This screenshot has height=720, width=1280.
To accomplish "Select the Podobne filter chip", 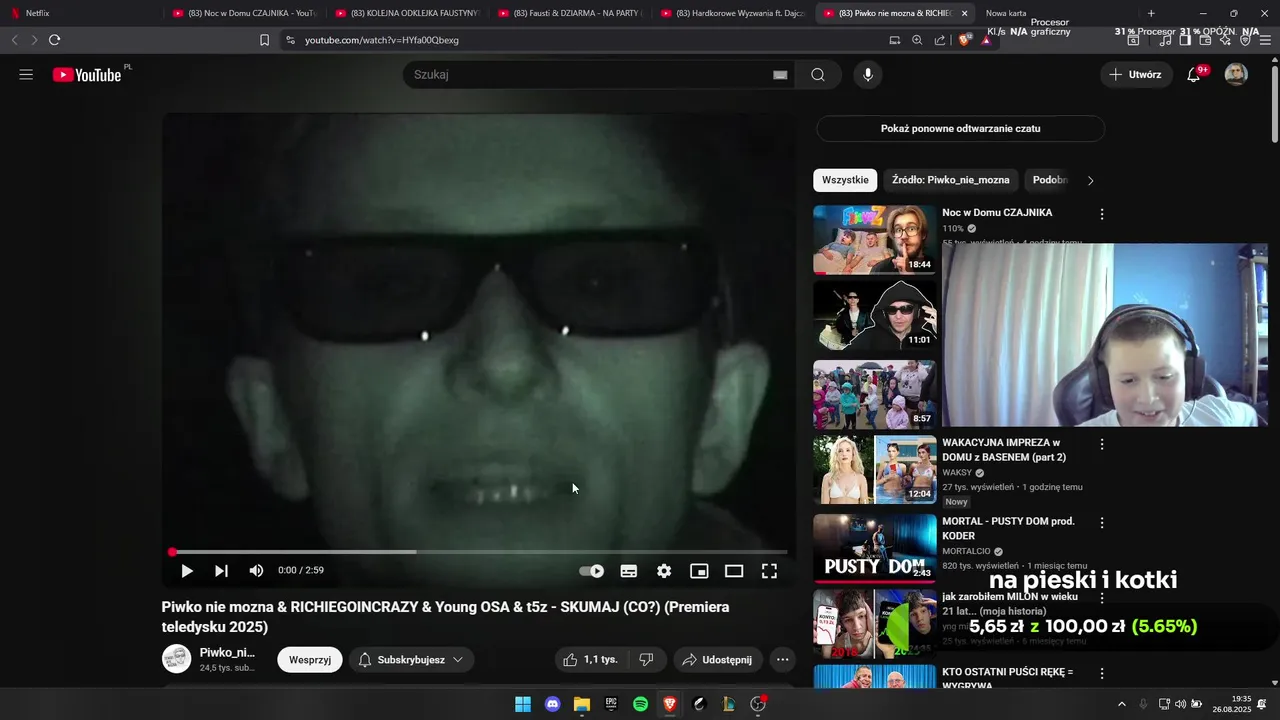I will tap(1048, 180).
